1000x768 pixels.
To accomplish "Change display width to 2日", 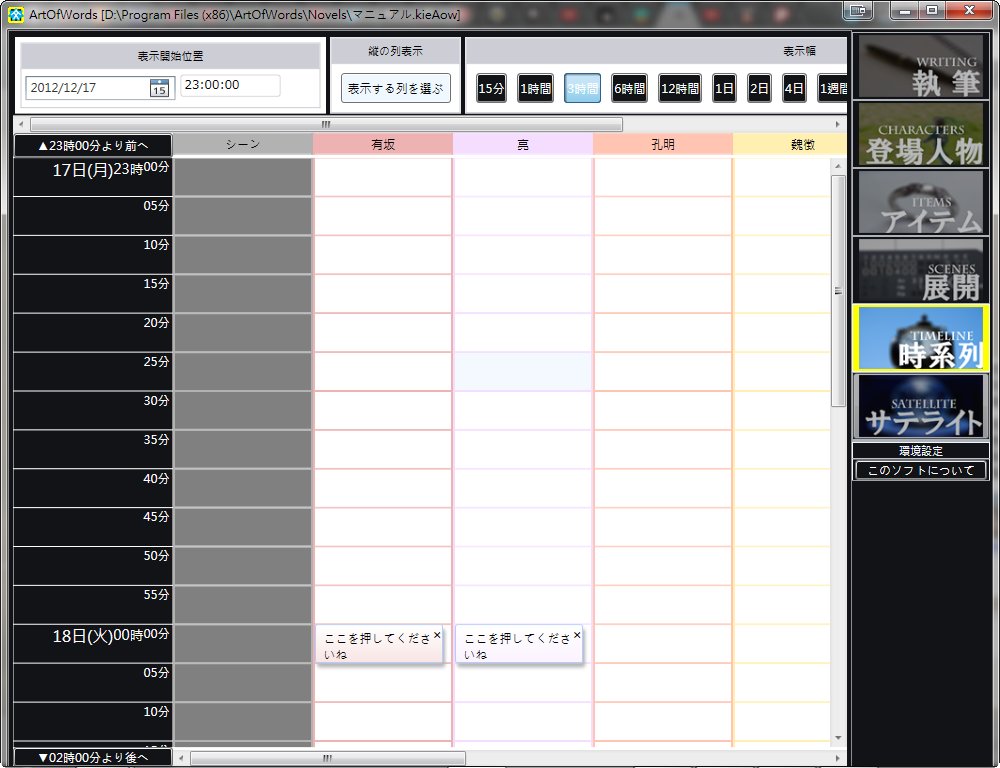I will (759, 89).
